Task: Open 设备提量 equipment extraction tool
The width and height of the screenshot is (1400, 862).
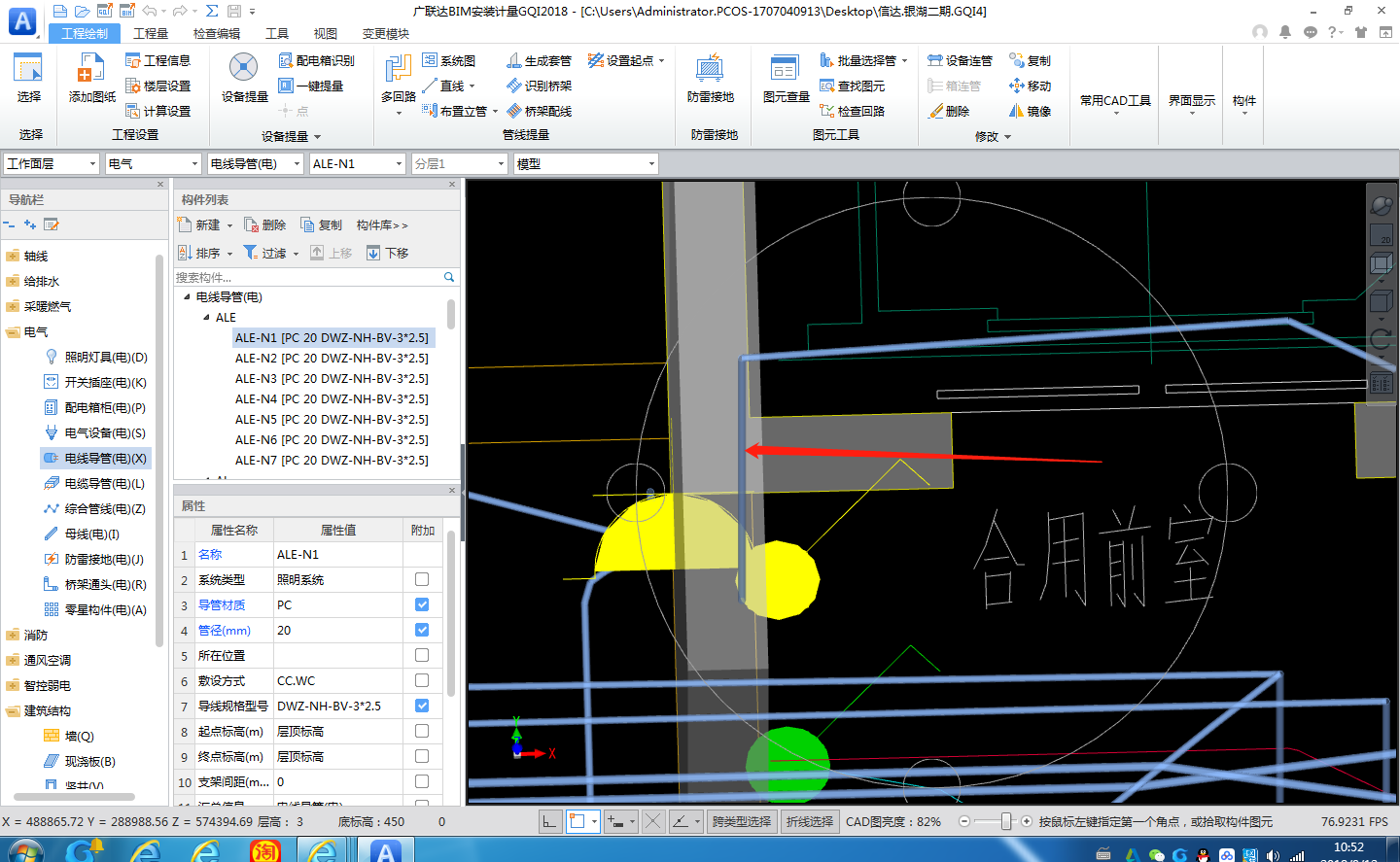Action: 244,79
